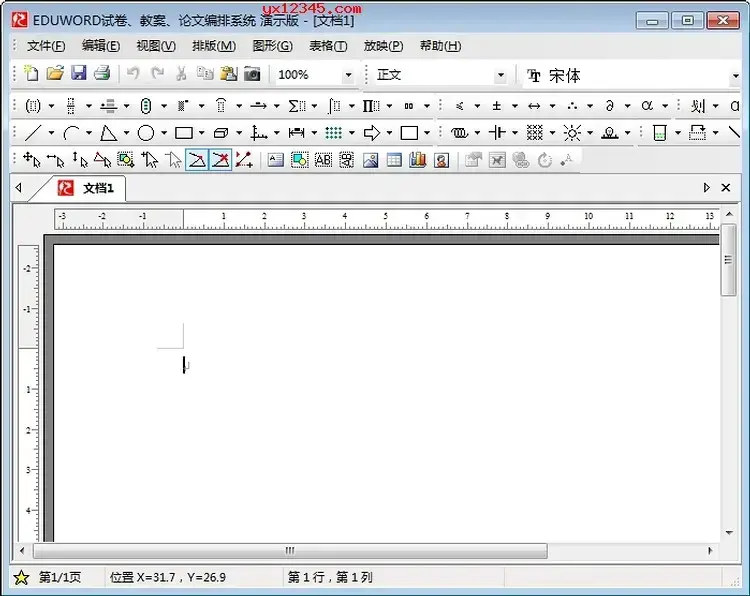Insert a picture with the image icon
Viewport: 750px width, 596px height.
tap(371, 160)
